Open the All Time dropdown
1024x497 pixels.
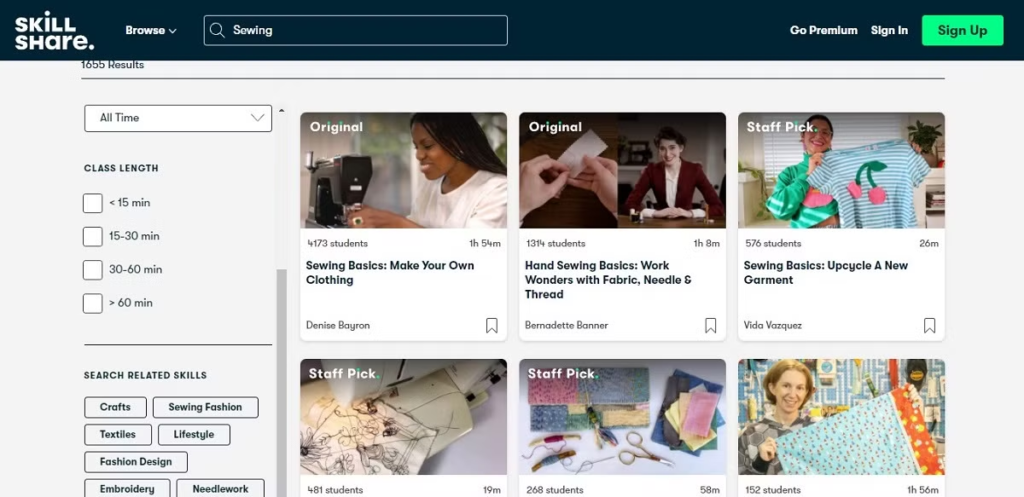pyautogui.click(x=178, y=118)
